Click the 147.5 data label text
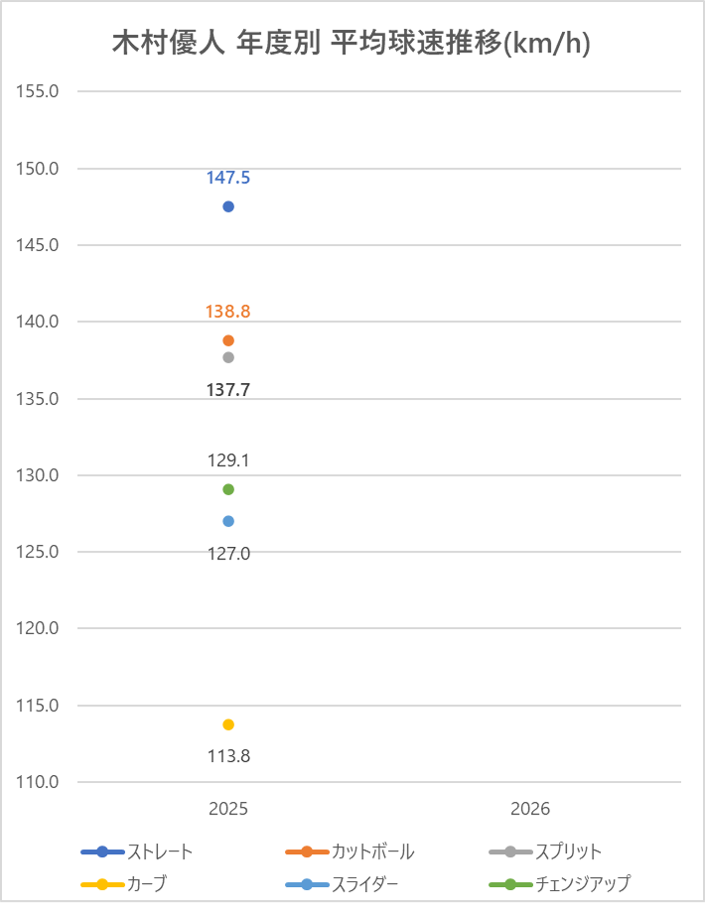This screenshot has width=705, height=903. click(x=228, y=178)
